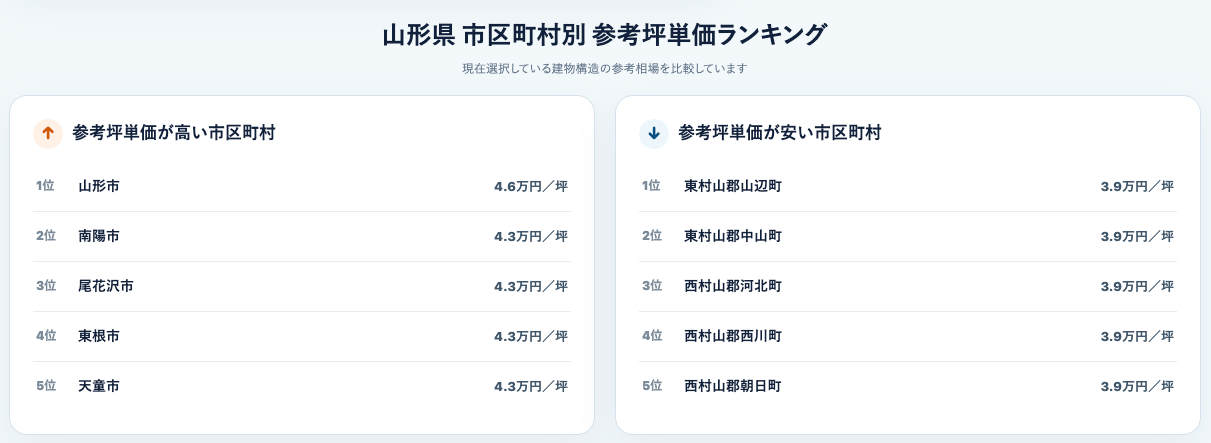Click the 4.6万円／坪 price for 山形市

531,186
